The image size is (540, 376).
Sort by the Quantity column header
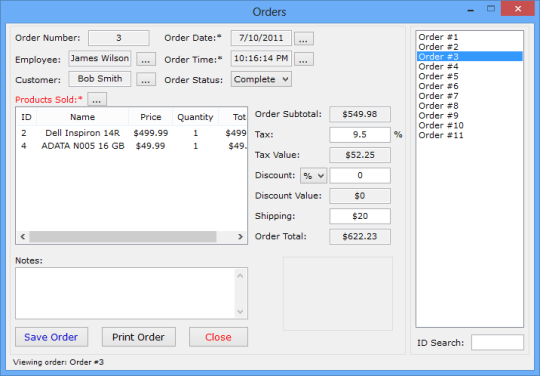coord(195,117)
